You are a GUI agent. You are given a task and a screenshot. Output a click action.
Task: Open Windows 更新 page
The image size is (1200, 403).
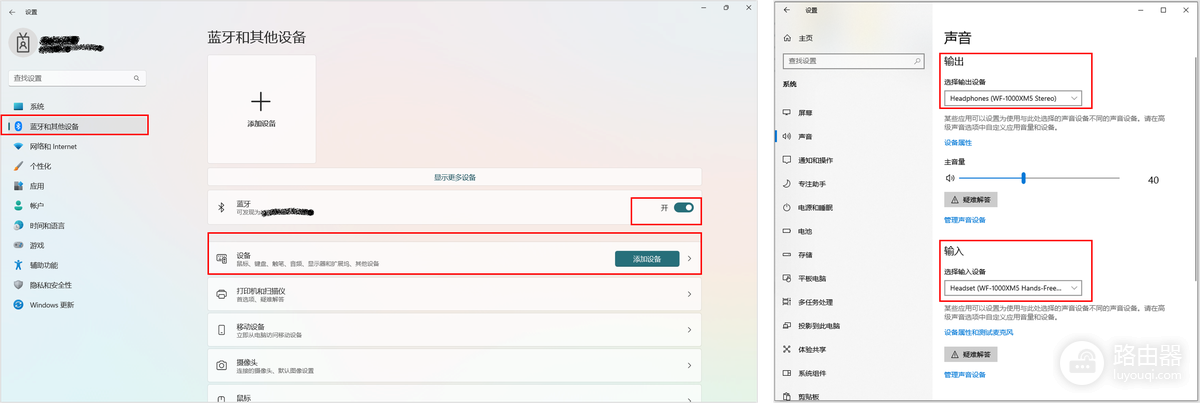point(51,305)
